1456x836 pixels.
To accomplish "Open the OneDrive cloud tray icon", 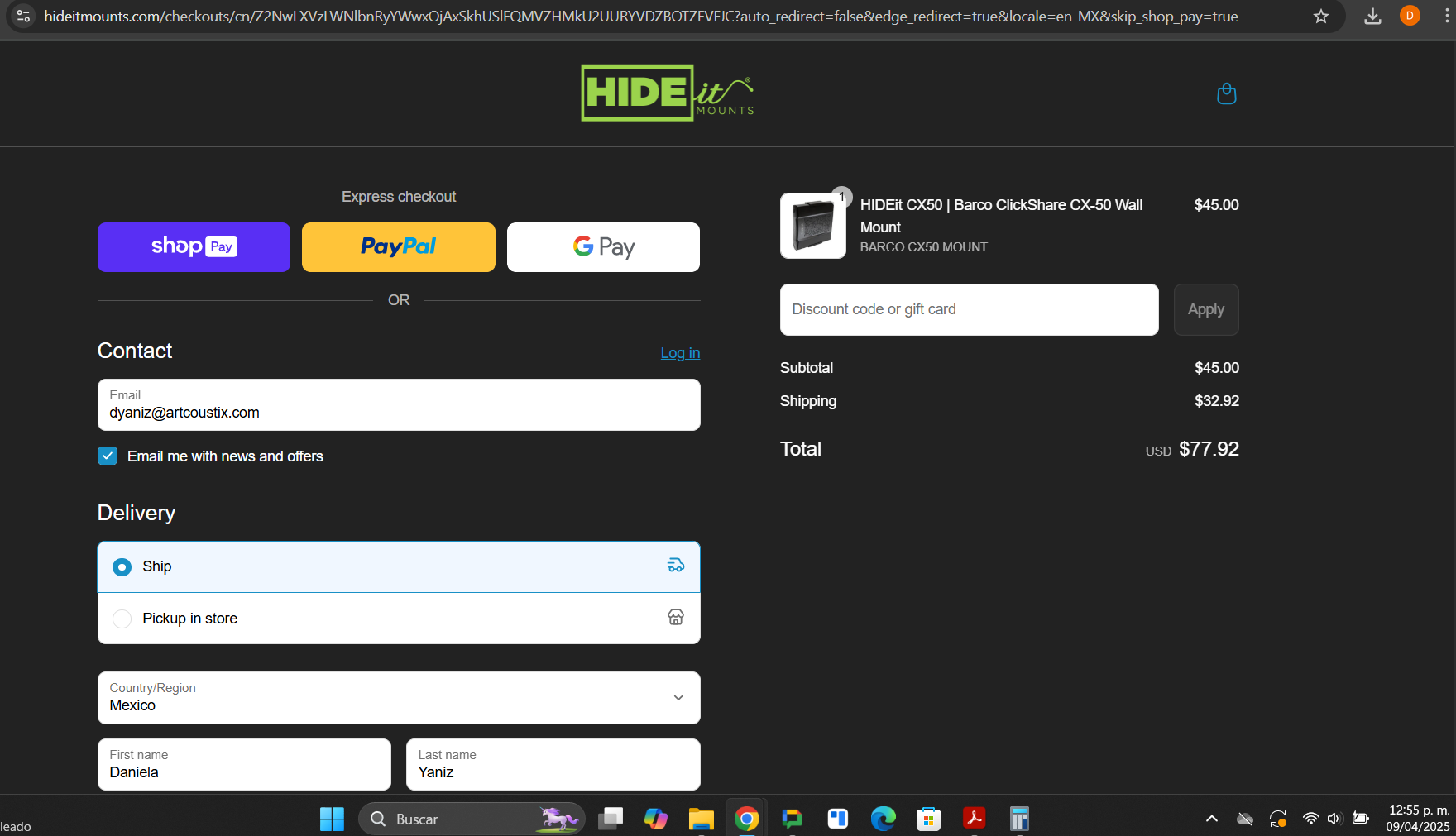I will [1245, 819].
